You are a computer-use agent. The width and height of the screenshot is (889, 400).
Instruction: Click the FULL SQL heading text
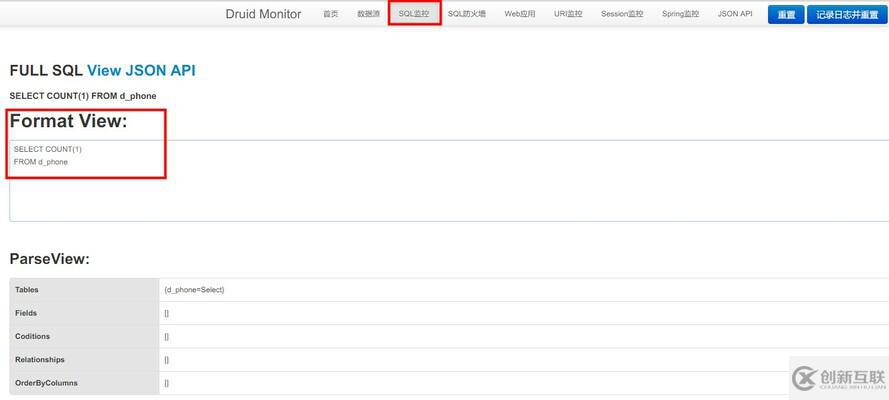[46, 70]
